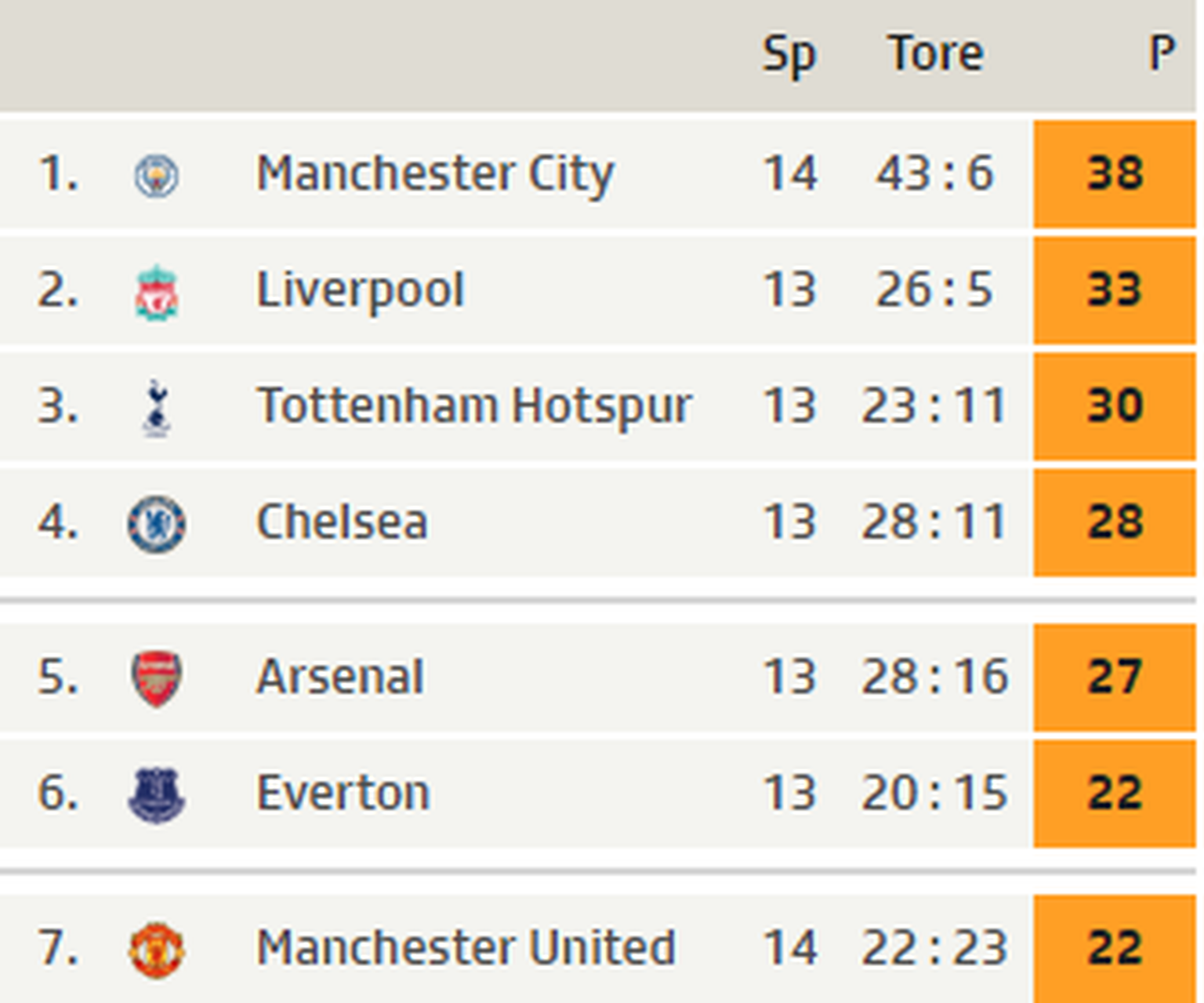
Task: Open the Manchester City team link
Action: click(435, 173)
